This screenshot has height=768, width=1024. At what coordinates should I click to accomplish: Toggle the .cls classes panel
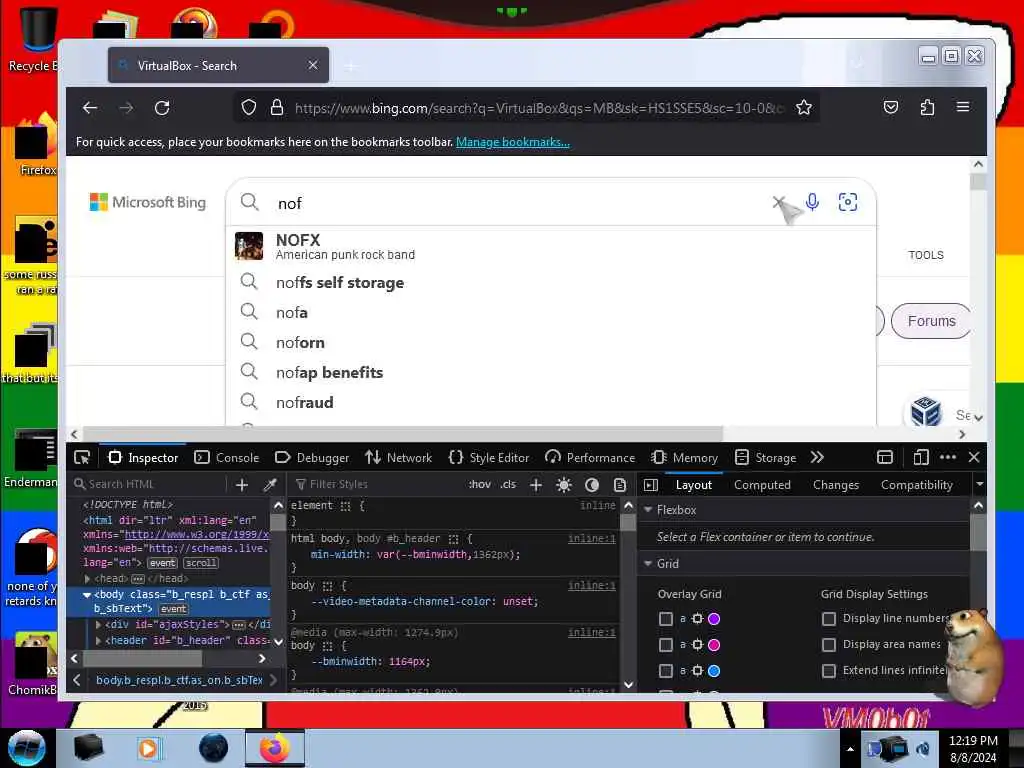[508, 485]
